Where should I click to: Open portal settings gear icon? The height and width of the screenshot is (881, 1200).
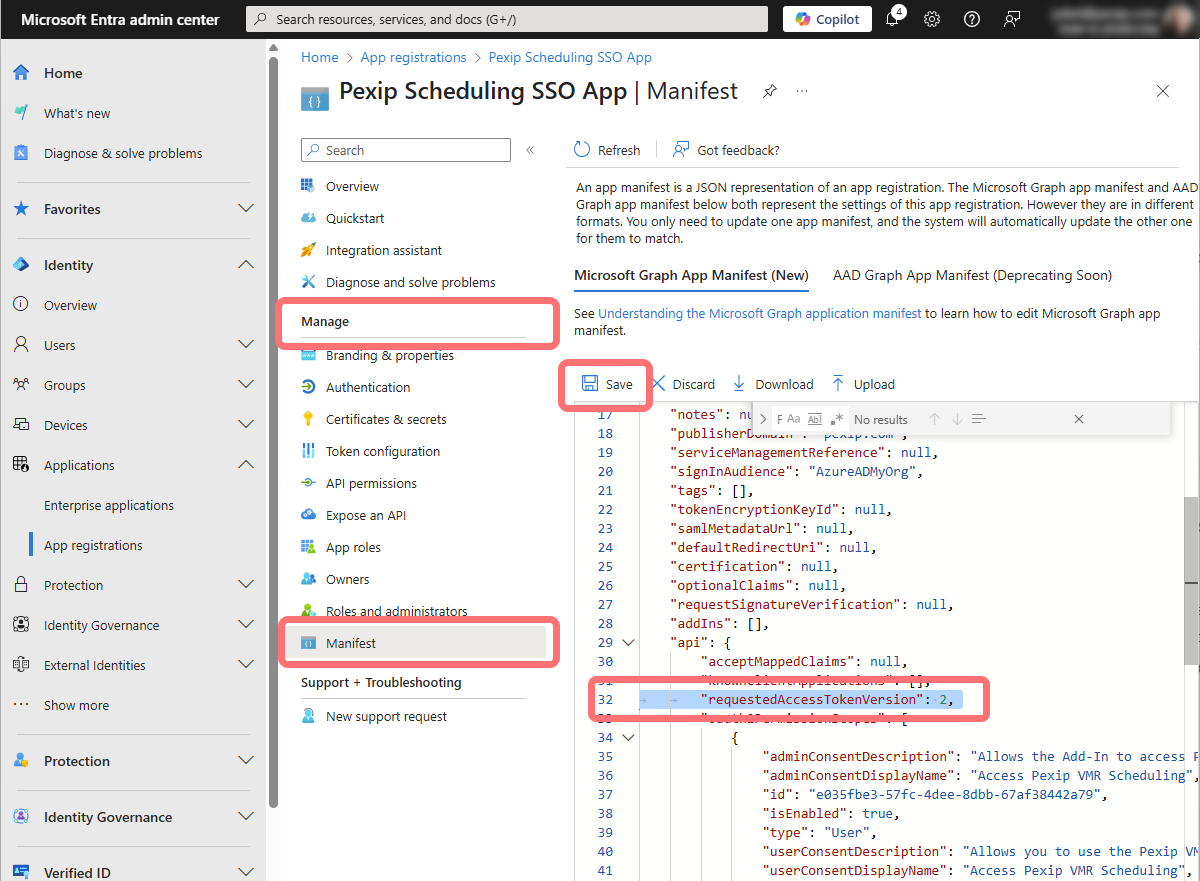932,19
